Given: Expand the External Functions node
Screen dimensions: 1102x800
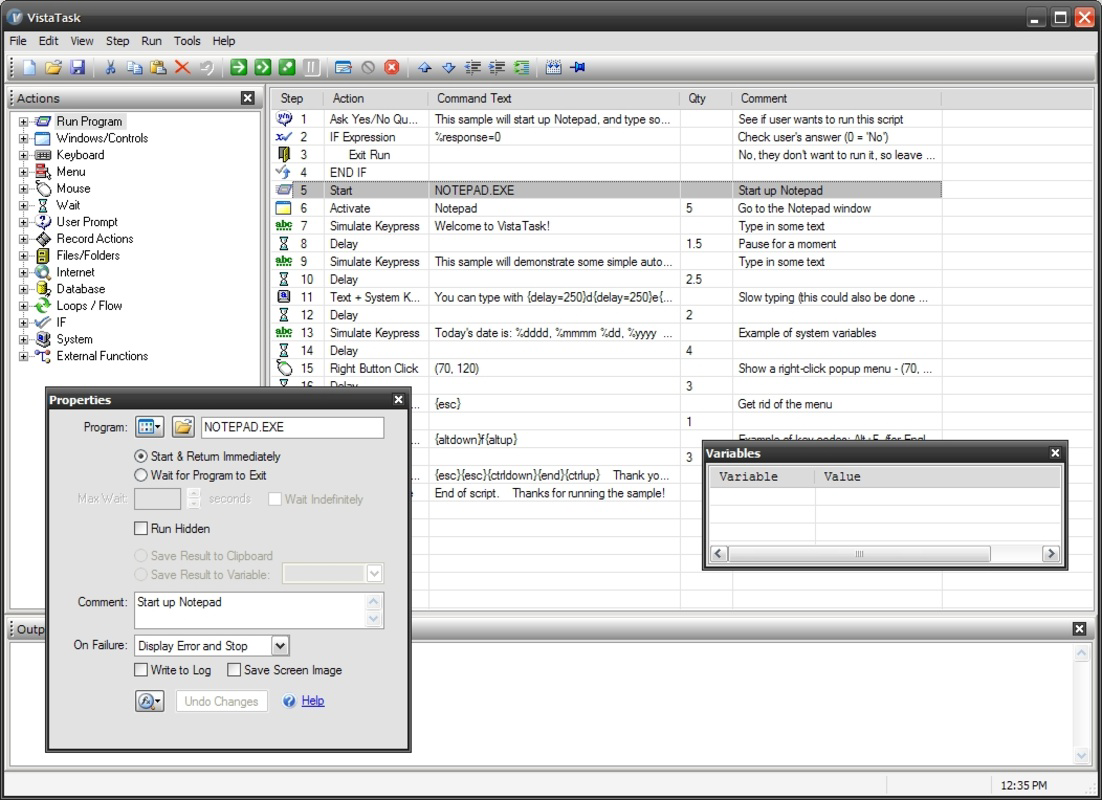Looking at the screenshot, I should point(23,356).
